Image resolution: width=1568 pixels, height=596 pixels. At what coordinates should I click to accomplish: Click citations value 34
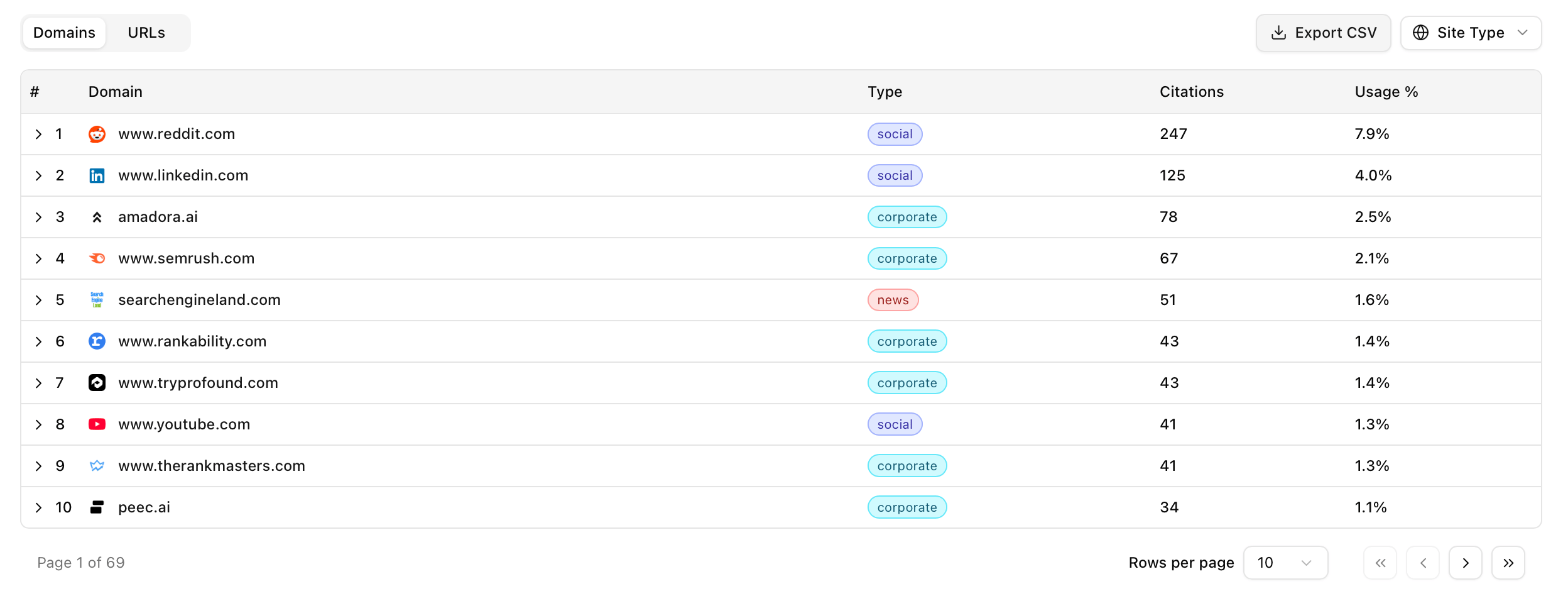click(1168, 507)
